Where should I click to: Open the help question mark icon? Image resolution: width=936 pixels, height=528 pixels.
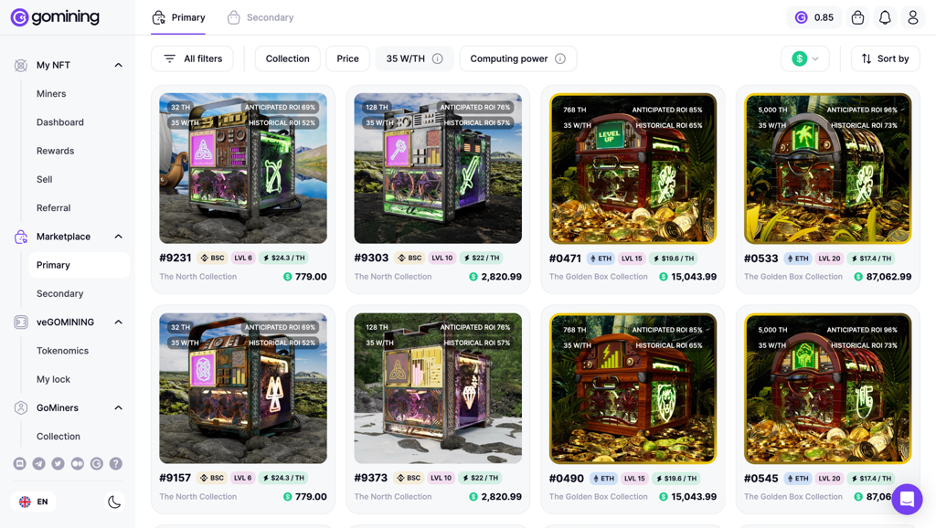116,464
